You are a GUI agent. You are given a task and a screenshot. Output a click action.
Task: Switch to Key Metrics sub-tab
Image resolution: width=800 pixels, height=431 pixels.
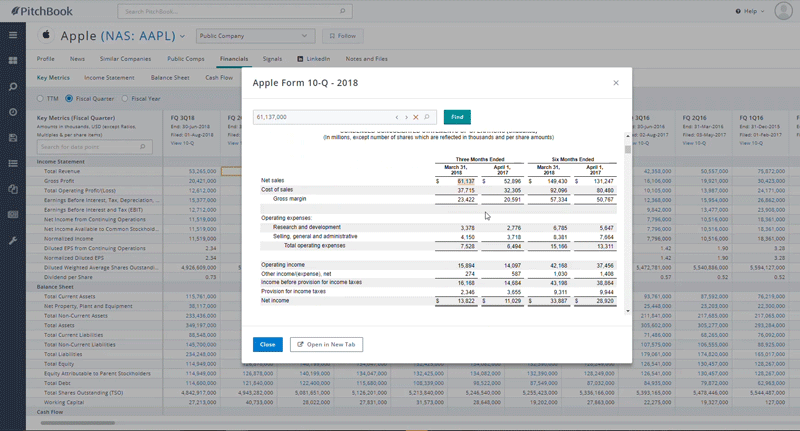coord(53,78)
